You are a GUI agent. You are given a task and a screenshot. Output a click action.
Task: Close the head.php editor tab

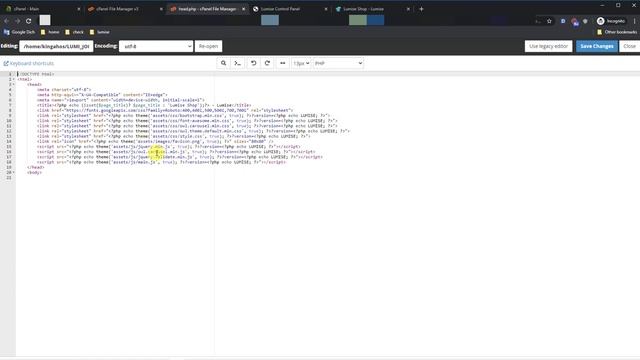(244, 9)
